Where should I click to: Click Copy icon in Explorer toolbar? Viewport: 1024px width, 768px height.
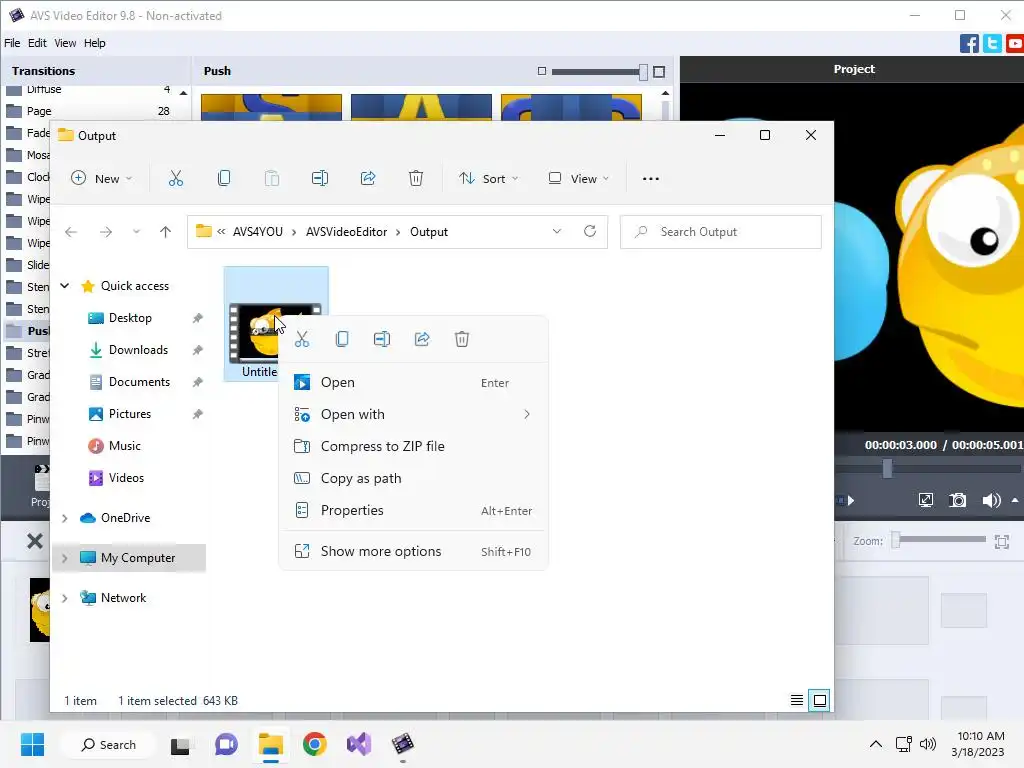tap(223, 178)
